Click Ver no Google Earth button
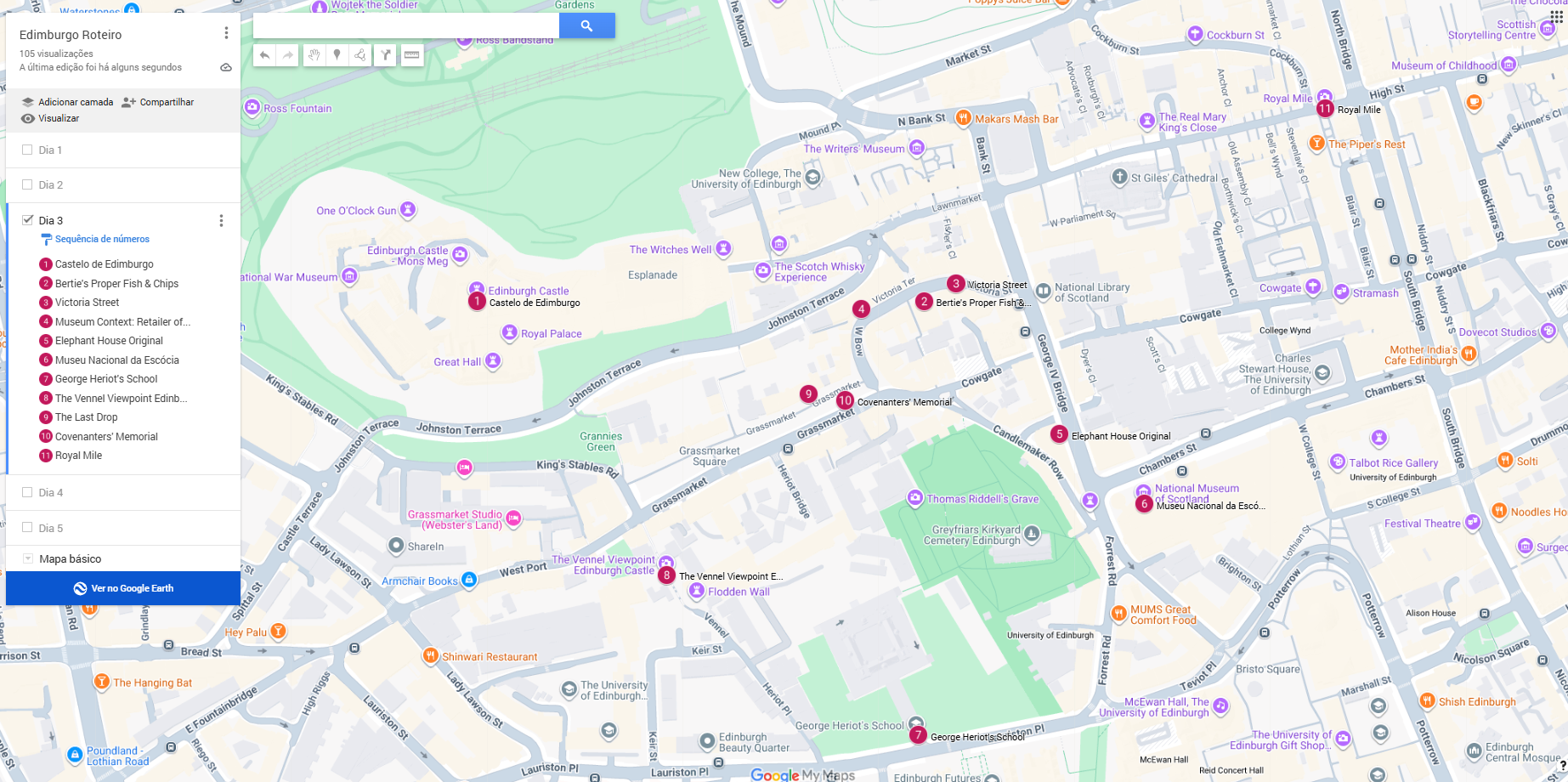Screen dimensions: 1568x782 [123, 588]
